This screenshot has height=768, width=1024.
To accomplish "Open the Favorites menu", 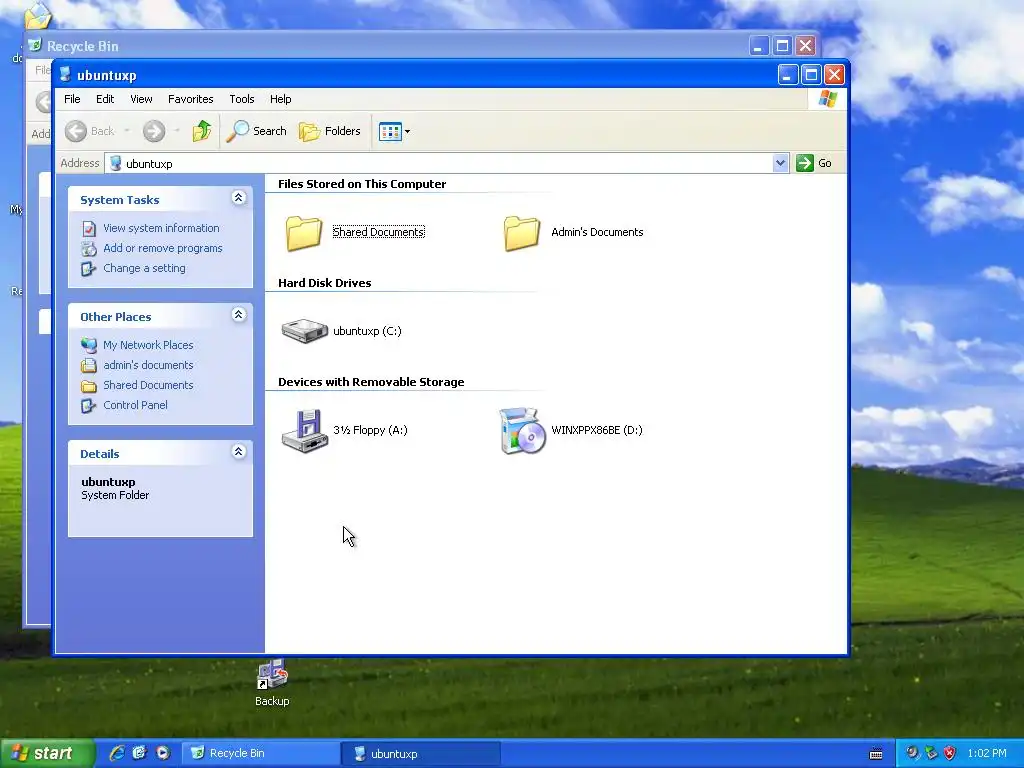I will 191,99.
